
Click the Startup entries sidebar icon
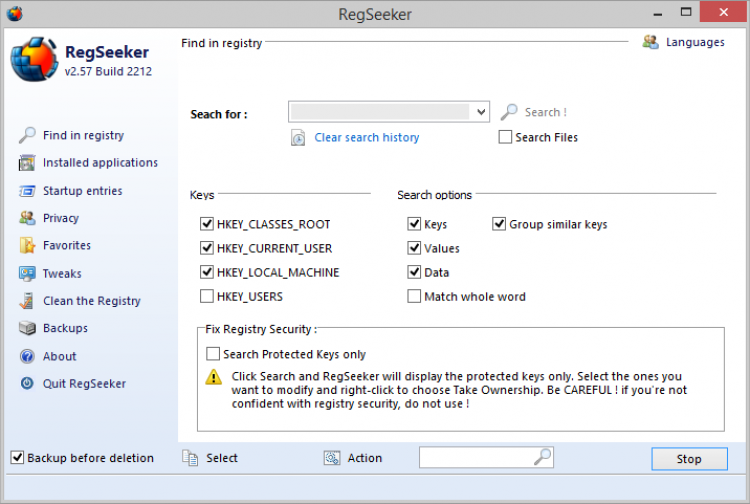click(x=27, y=191)
